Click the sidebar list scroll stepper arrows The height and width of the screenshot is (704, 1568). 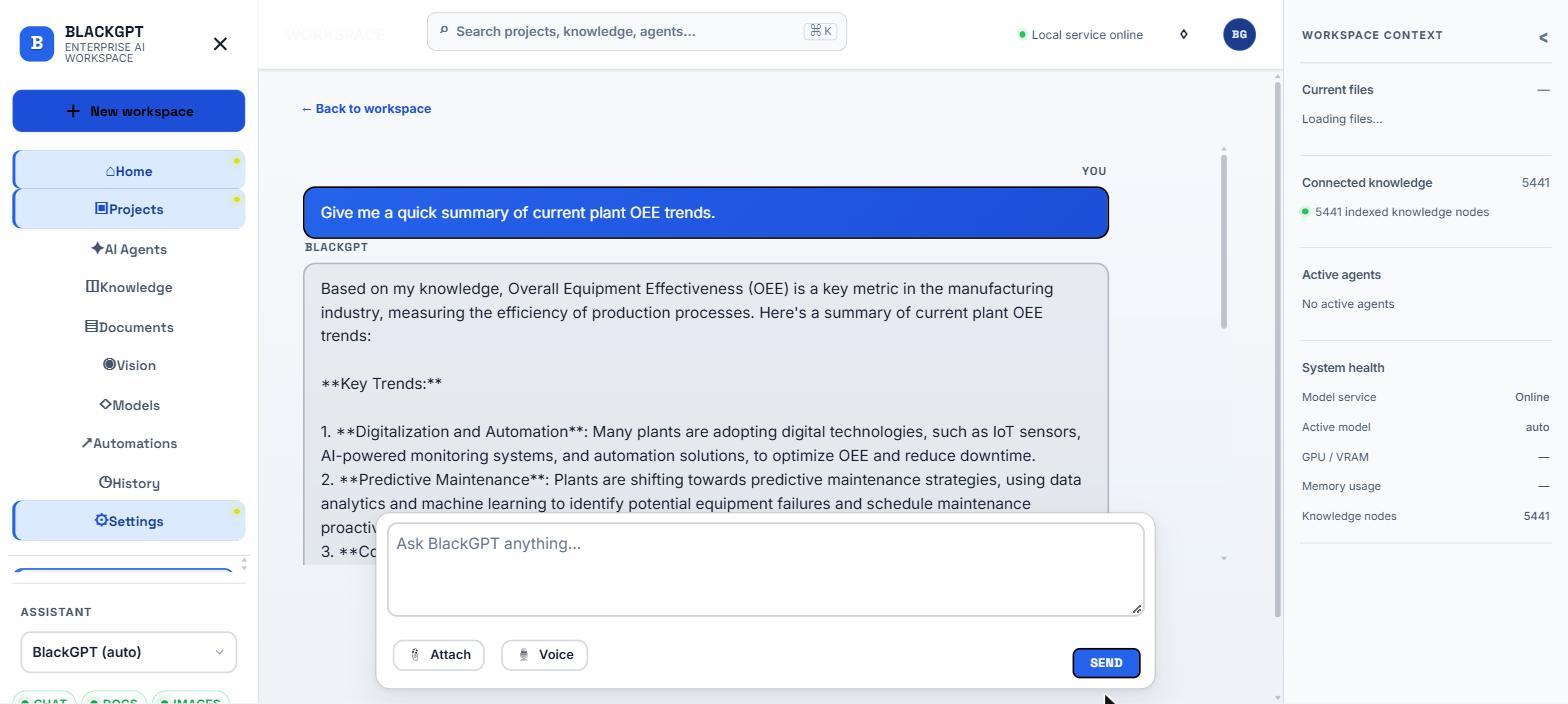tap(244, 565)
